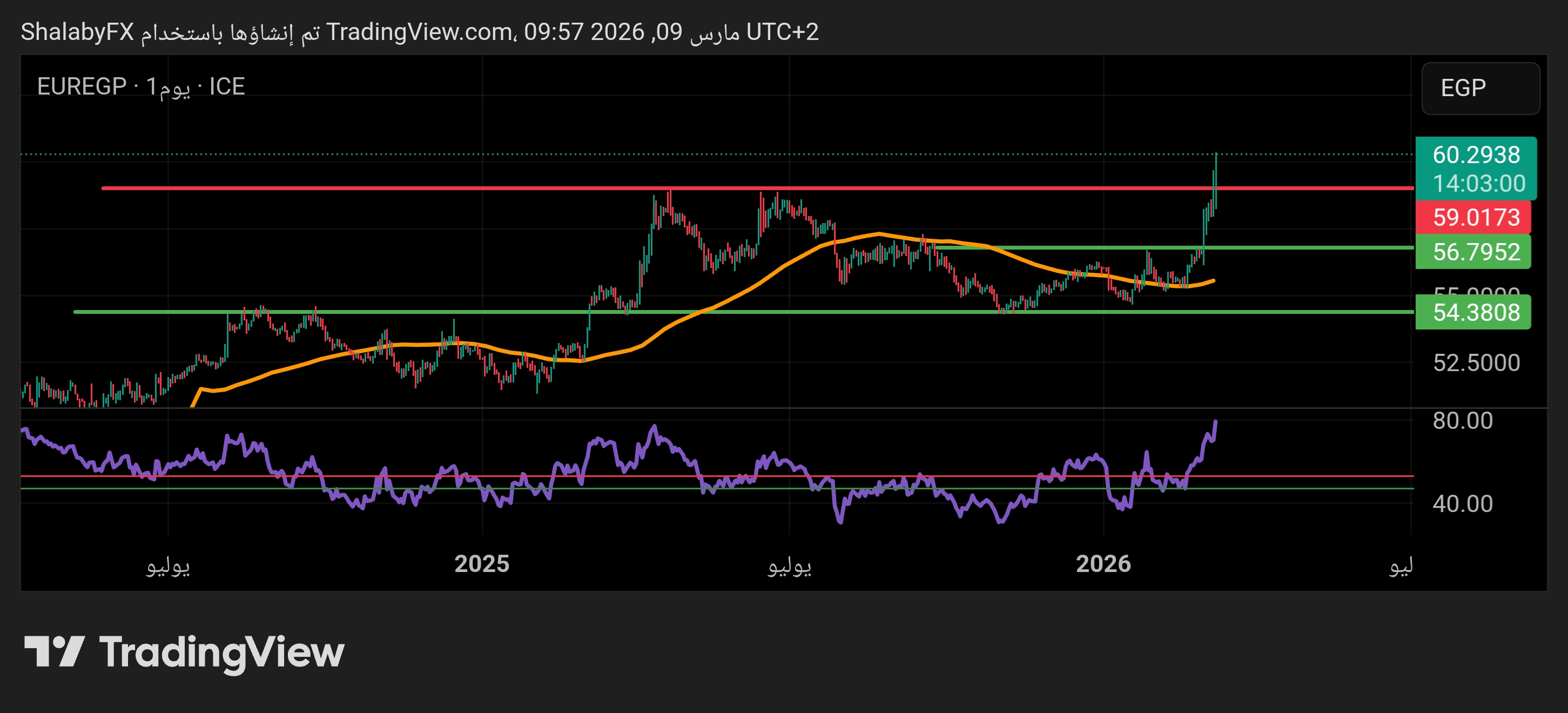This screenshot has height=713, width=1568.
Task: Click the 40.00 RSI axis label
Action: coord(1462,503)
